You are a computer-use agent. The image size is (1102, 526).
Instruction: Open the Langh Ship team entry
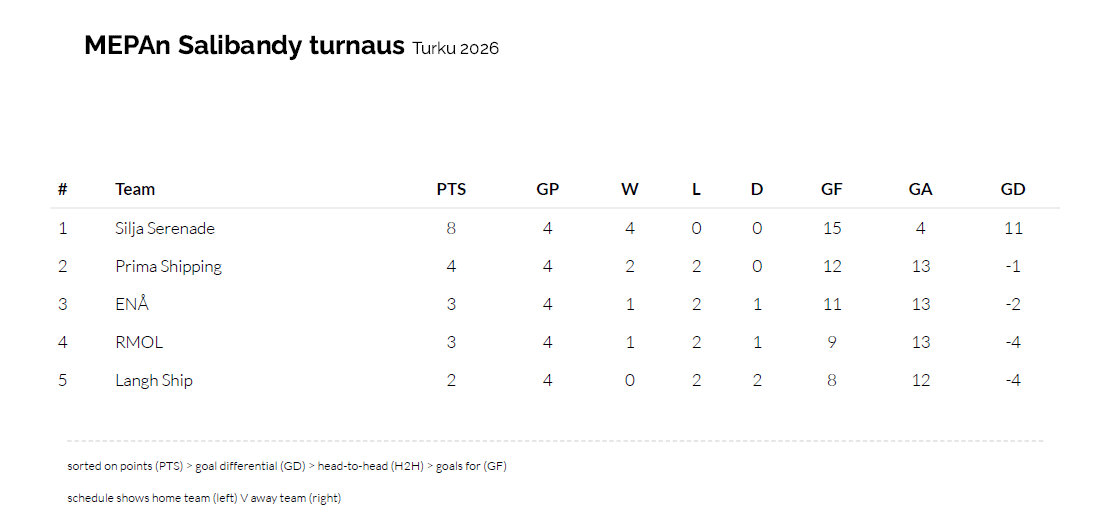[x=154, y=380]
